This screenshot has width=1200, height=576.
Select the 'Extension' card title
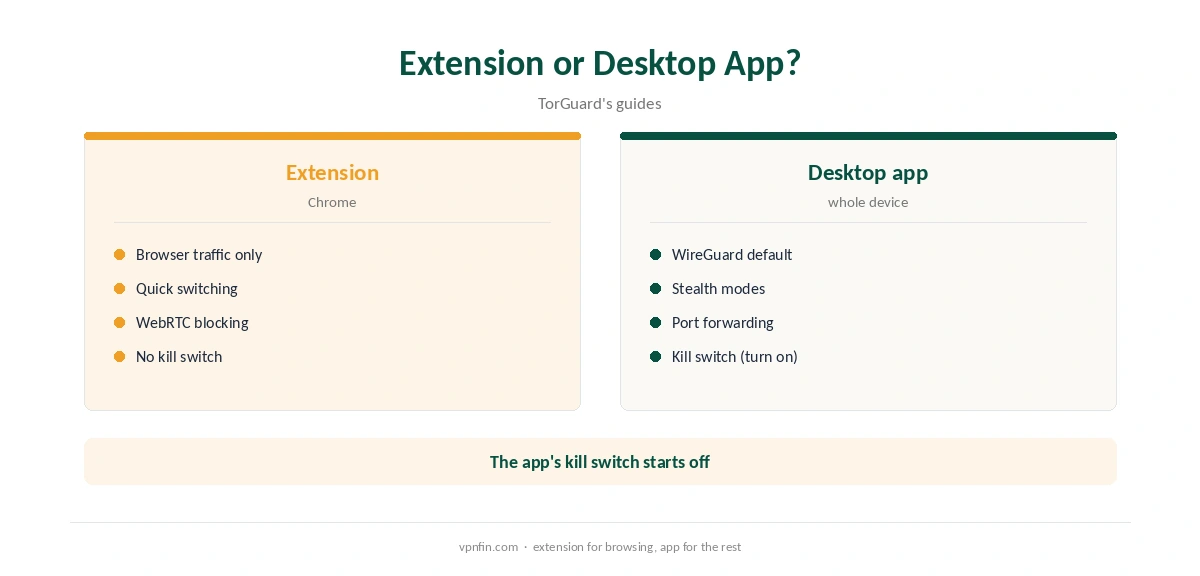(x=332, y=172)
